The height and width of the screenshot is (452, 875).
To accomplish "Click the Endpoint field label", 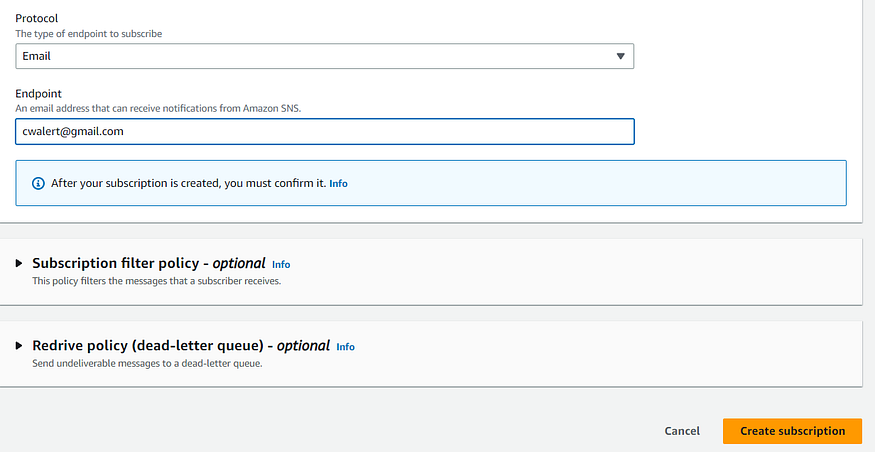I will click(x=40, y=93).
